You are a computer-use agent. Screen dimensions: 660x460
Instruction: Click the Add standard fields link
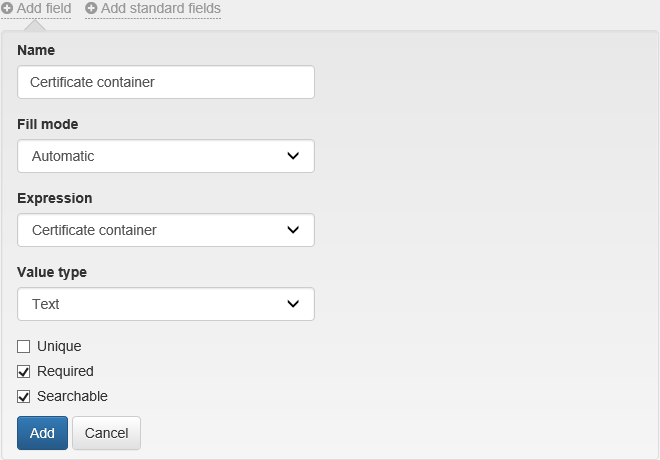pyautogui.click(x=160, y=8)
